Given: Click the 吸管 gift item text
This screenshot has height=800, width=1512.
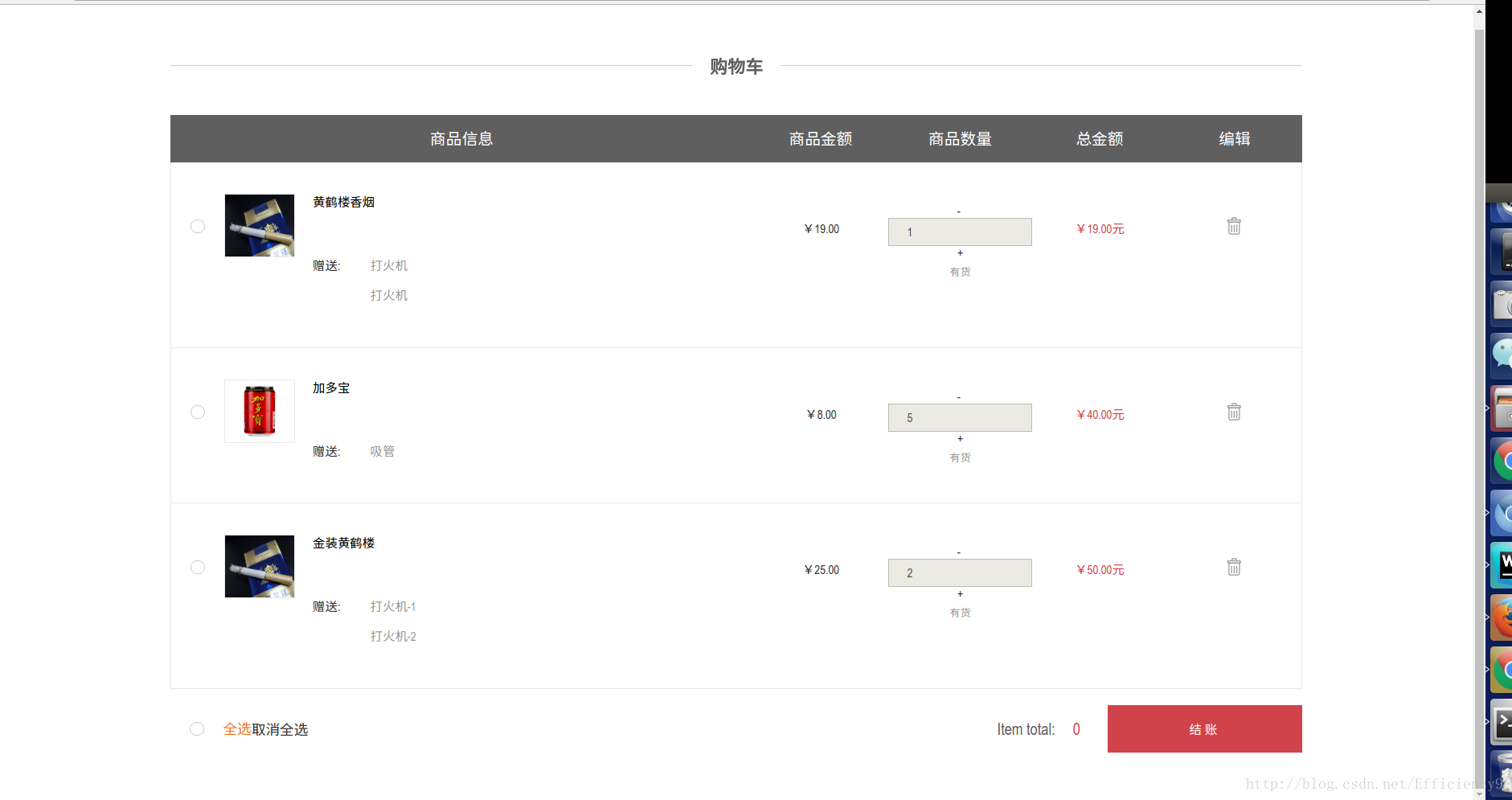Looking at the screenshot, I should [383, 451].
